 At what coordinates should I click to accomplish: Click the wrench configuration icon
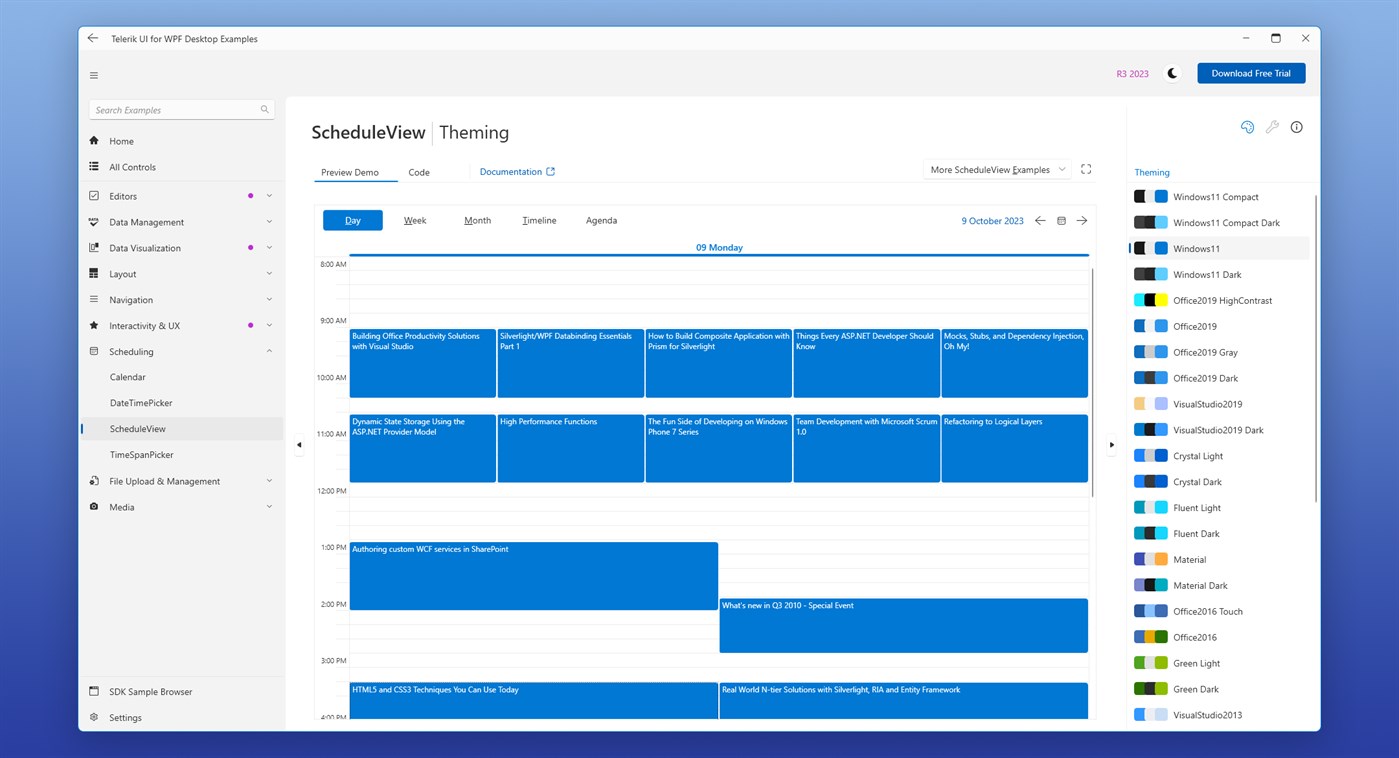point(1272,127)
